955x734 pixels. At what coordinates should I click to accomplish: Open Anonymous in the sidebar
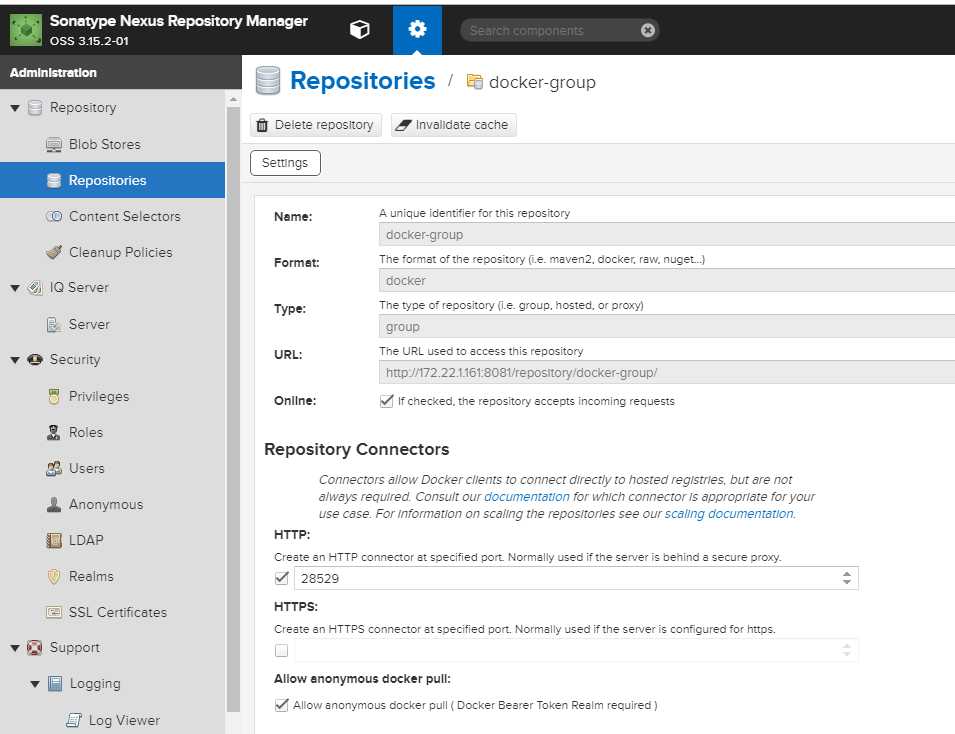[x=106, y=504]
